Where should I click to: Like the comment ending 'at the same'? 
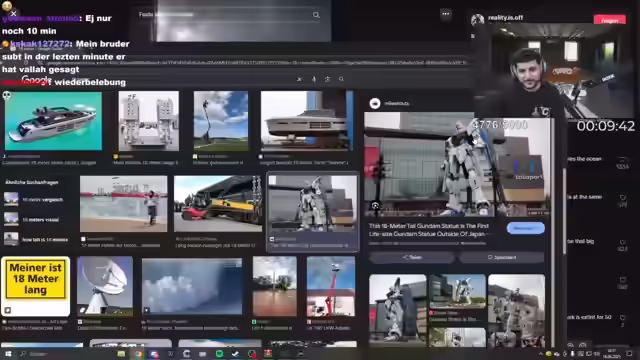(x=623, y=198)
